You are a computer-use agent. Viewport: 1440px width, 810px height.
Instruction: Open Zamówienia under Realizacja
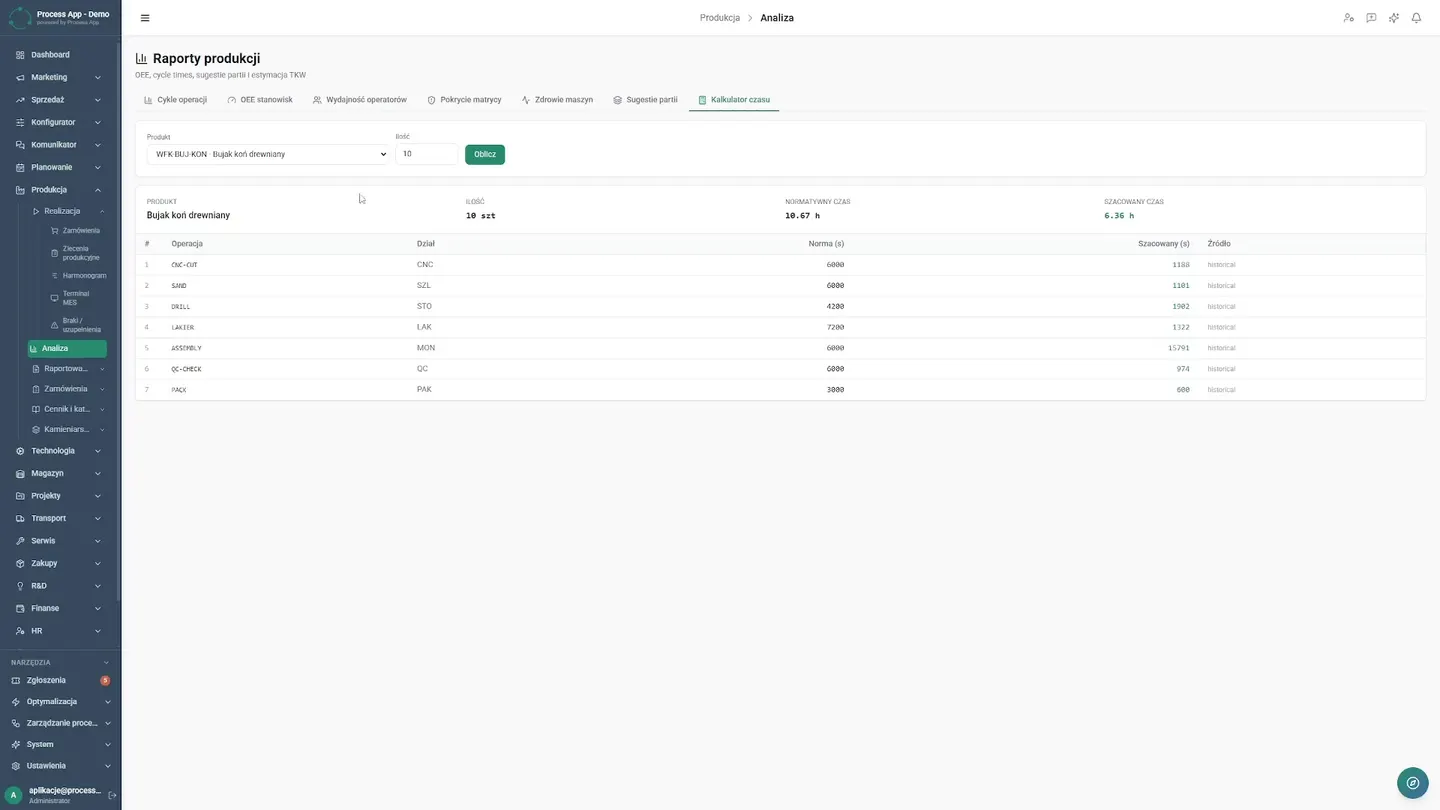point(81,231)
